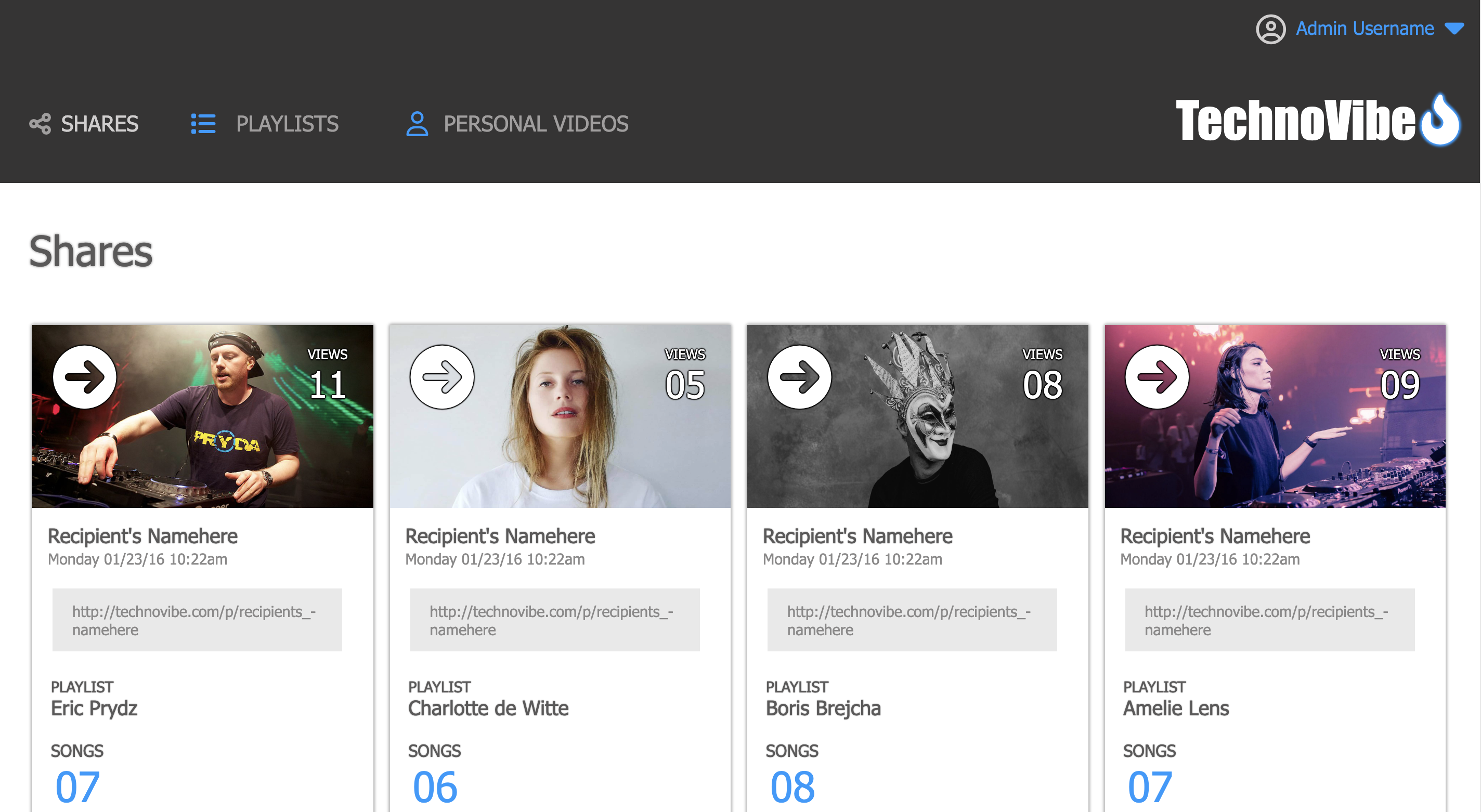Go to the Shares tab
This screenshot has width=1481, height=812.
(x=99, y=124)
